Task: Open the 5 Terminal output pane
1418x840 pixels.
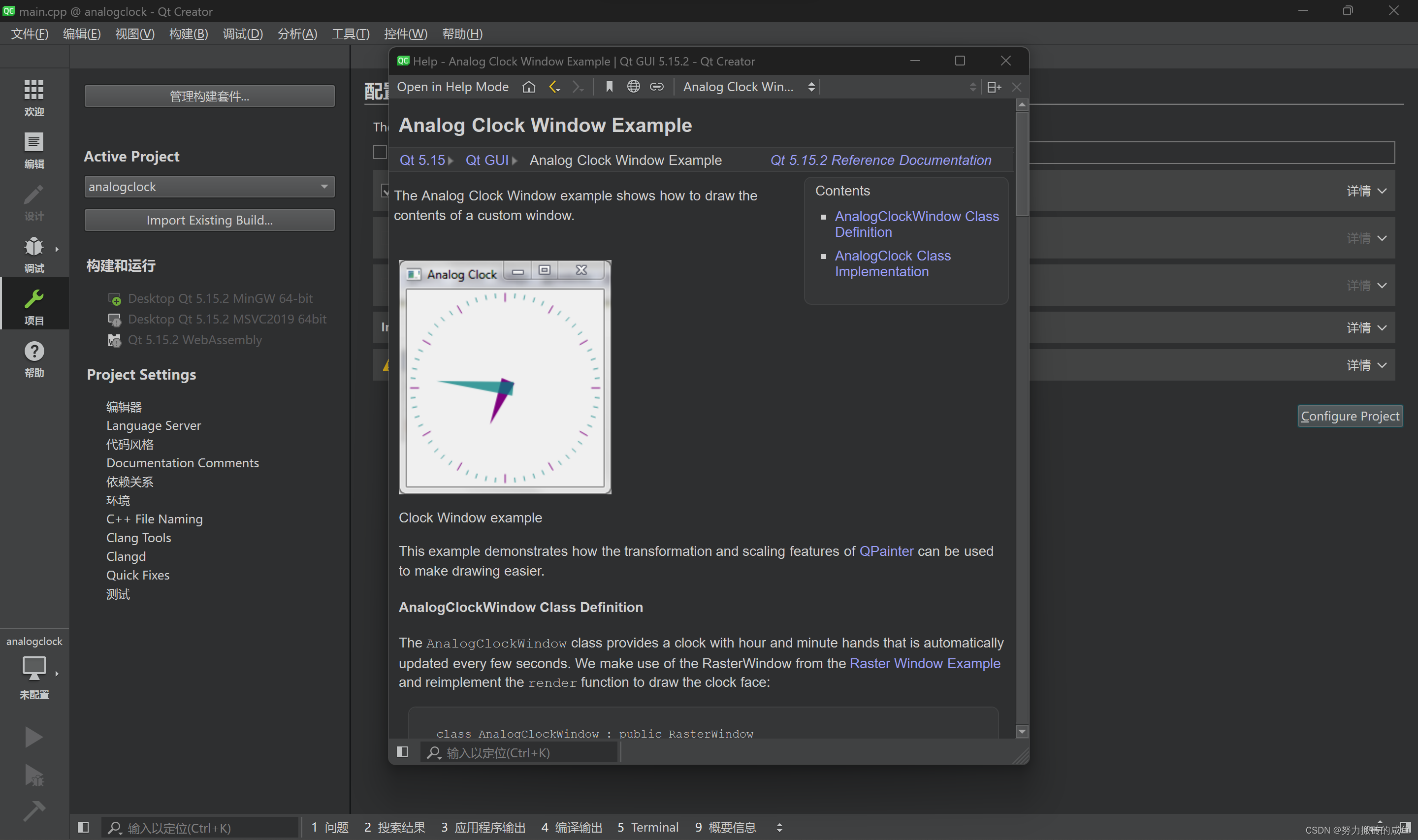Action: pyautogui.click(x=647, y=827)
